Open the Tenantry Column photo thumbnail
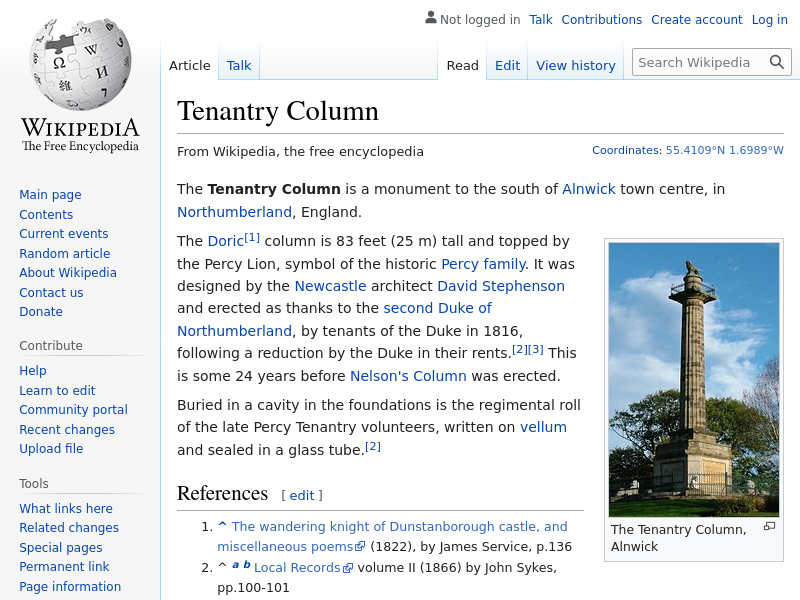The width and height of the screenshot is (800, 600). tap(693, 379)
